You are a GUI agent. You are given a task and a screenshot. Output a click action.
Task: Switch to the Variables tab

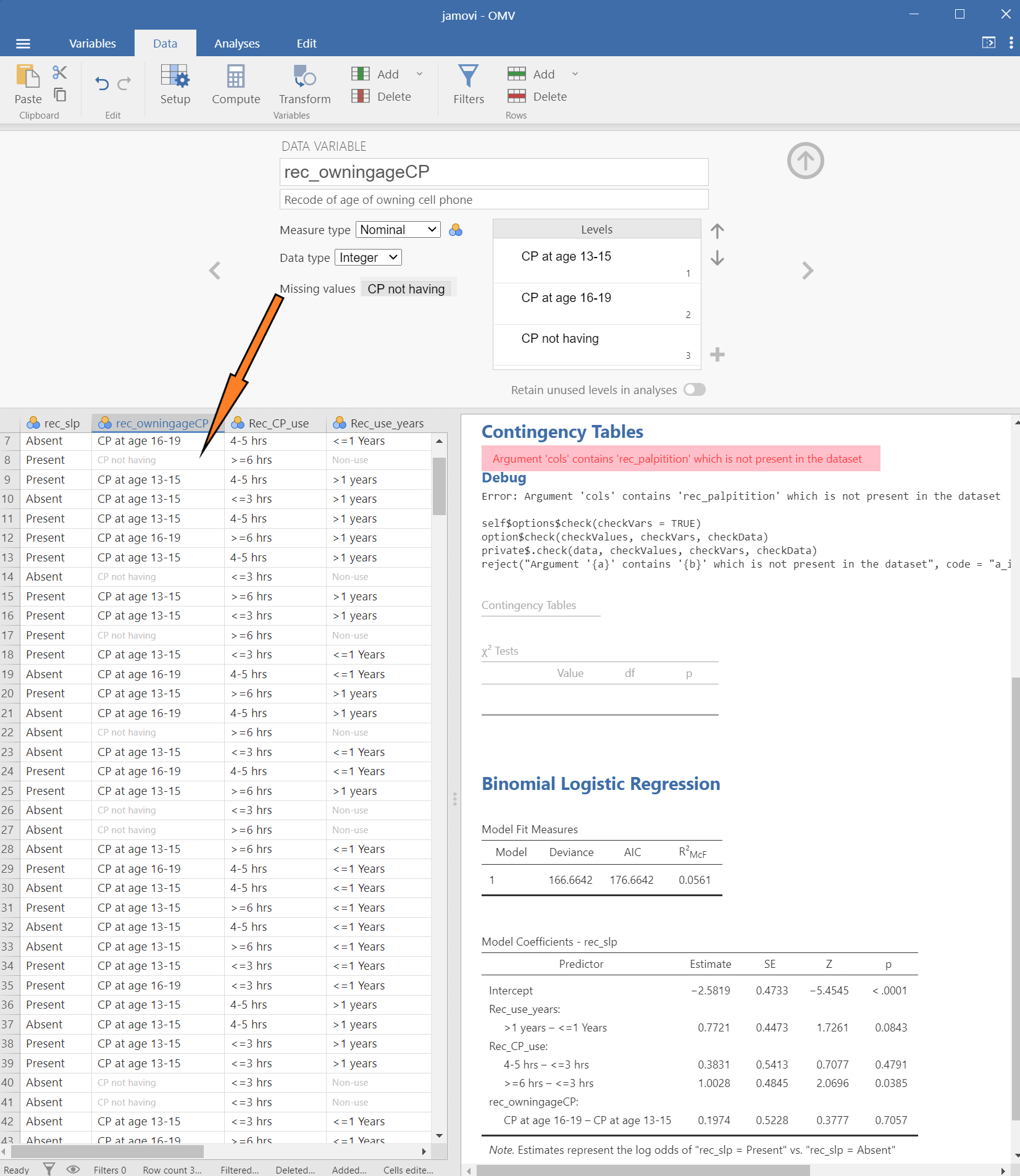(93, 43)
